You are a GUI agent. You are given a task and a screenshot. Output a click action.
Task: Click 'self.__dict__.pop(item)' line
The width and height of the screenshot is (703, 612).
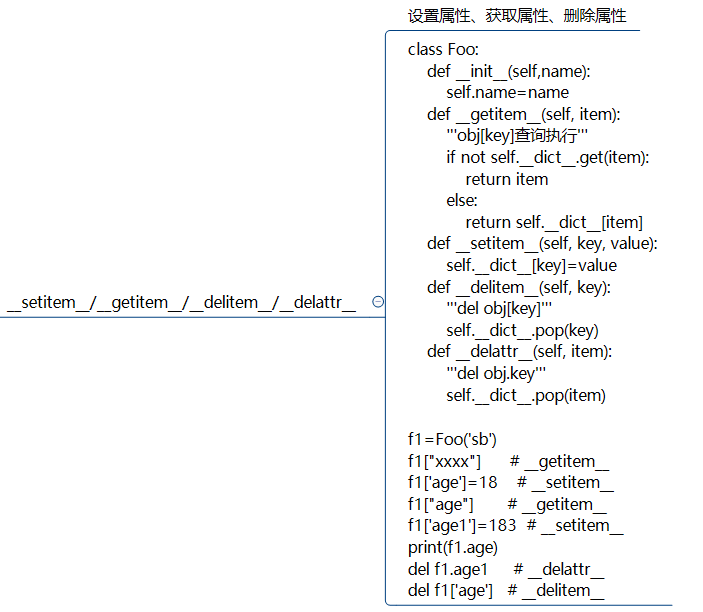click(525, 395)
